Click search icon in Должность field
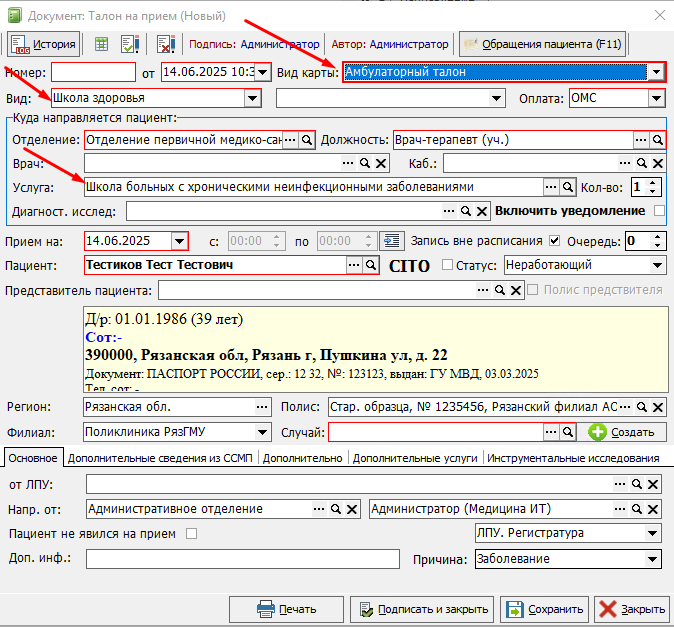674x627 pixels. click(x=658, y=140)
